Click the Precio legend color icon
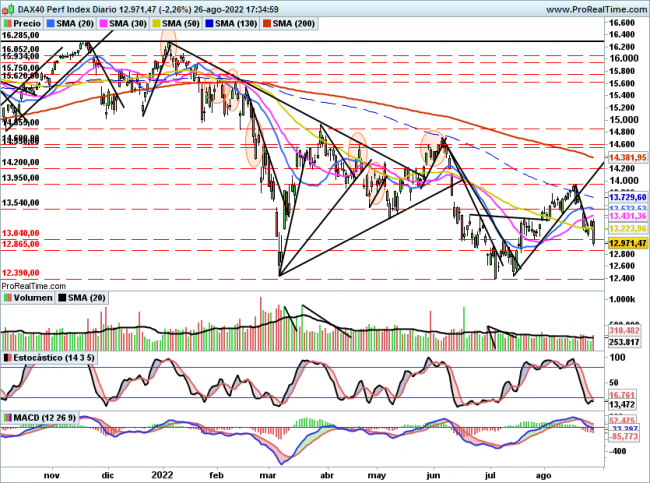The height and width of the screenshot is (483, 650). [x=9, y=21]
